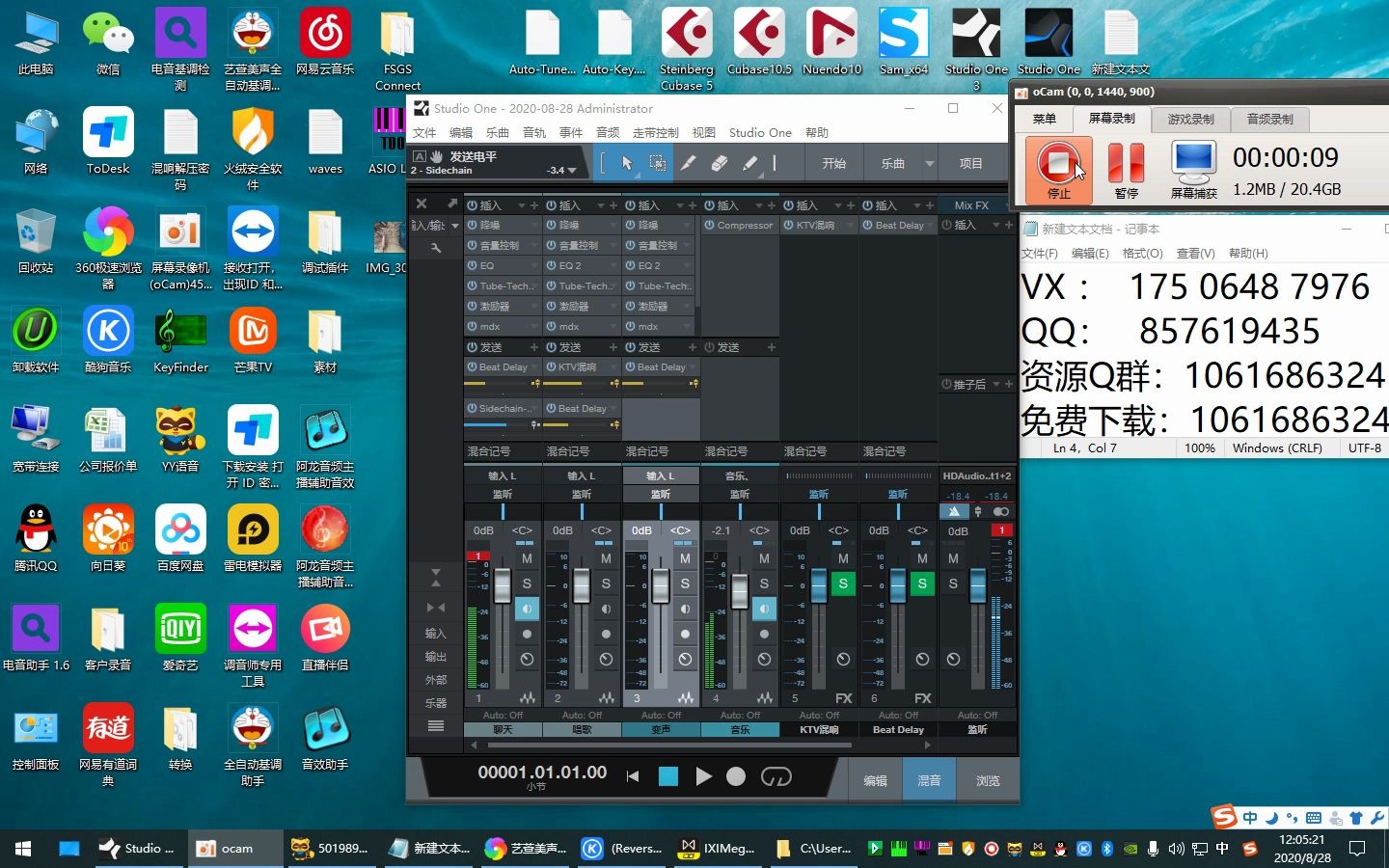
Task: Detach the mixer with the arrow icon
Action: pyautogui.click(x=451, y=203)
